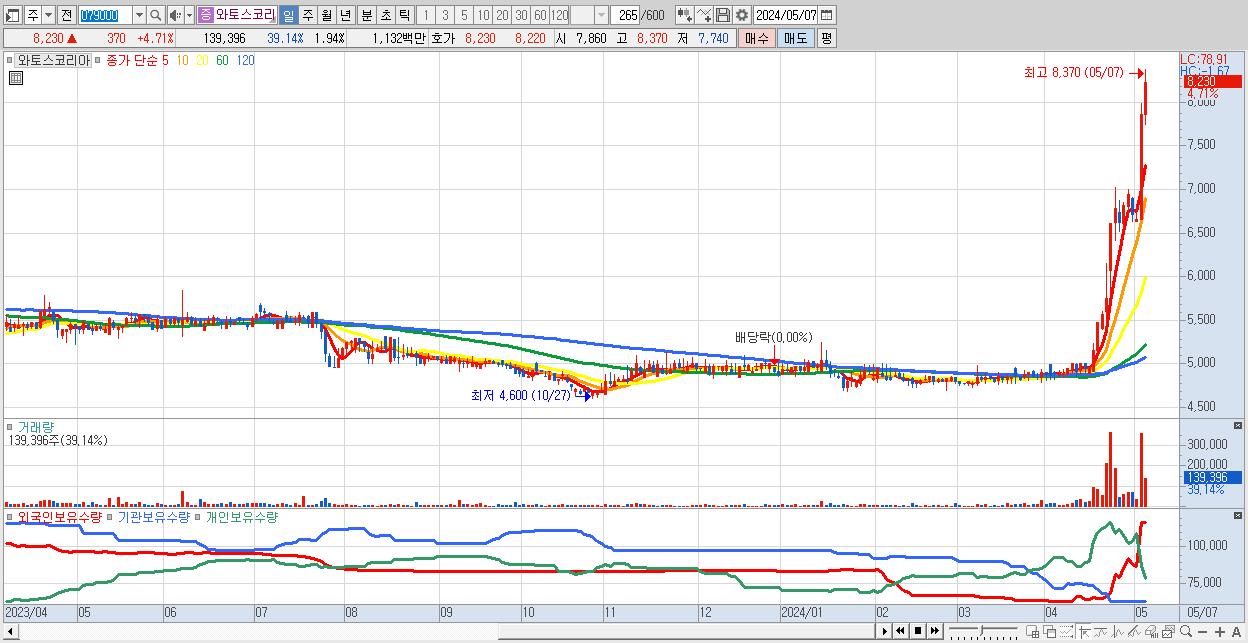
Task: Set interval to 3
Action: coord(445,15)
